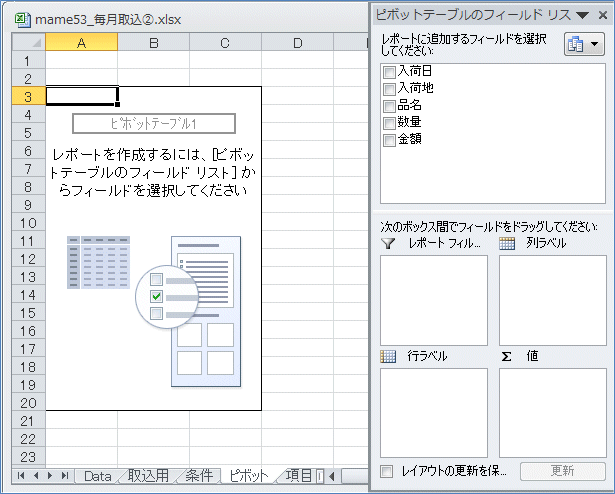Close the PivotTable field list pane
The width and height of the screenshot is (615, 494).
603,15
